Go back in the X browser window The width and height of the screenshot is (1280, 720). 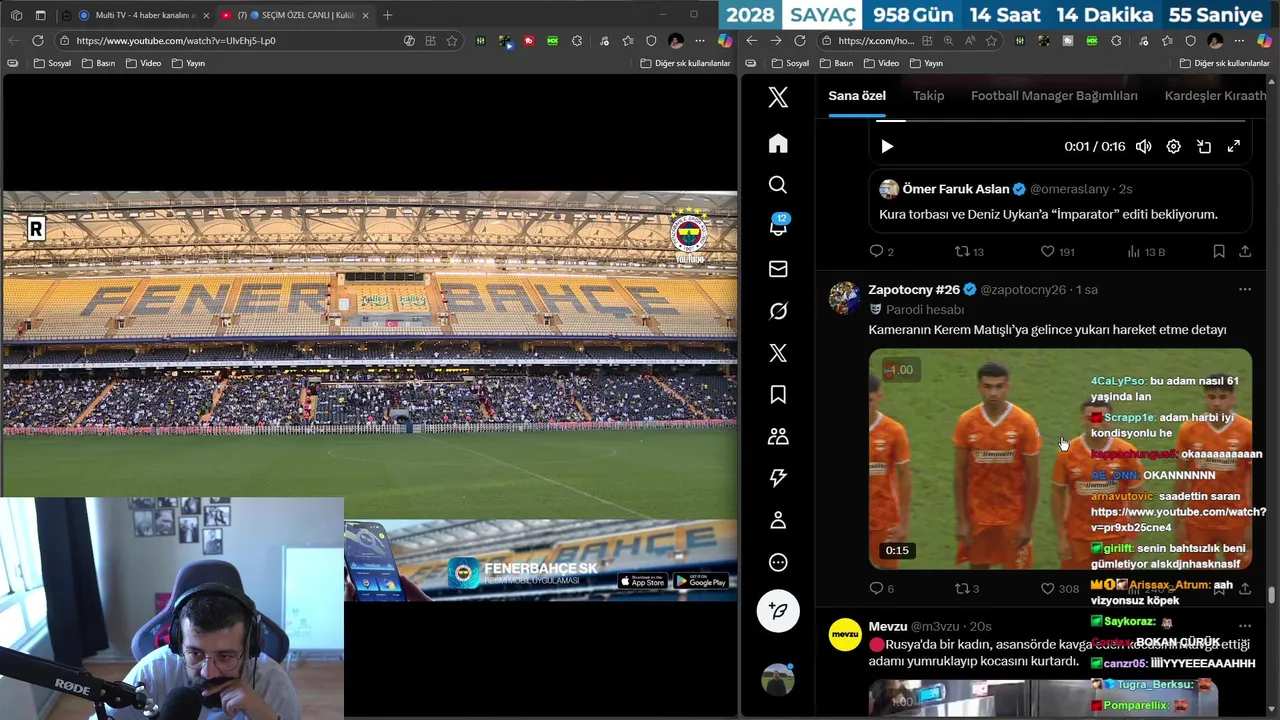[752, 41]
